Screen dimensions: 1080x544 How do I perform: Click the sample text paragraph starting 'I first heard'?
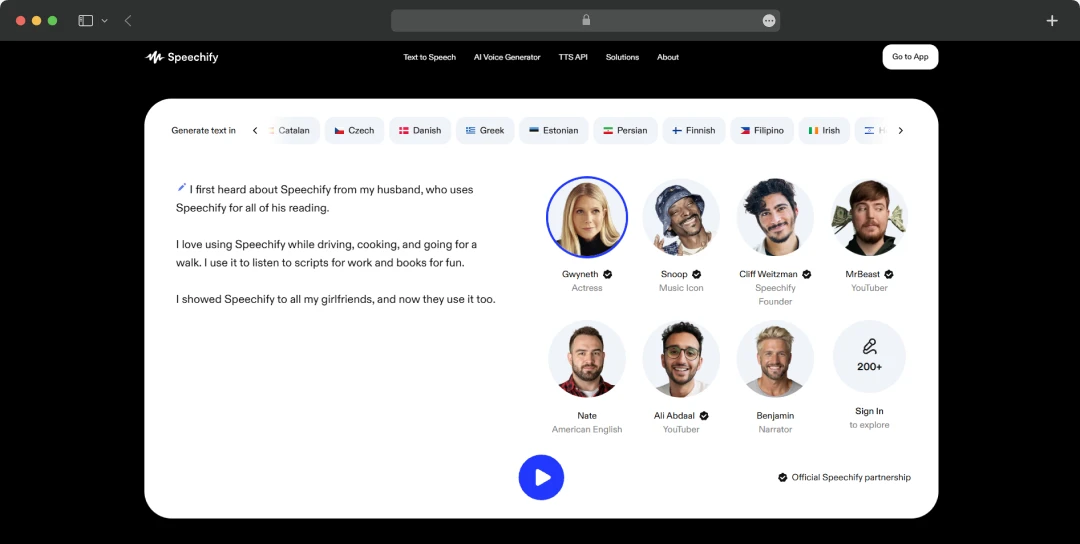pyautogui.click(x=325, y=198)
